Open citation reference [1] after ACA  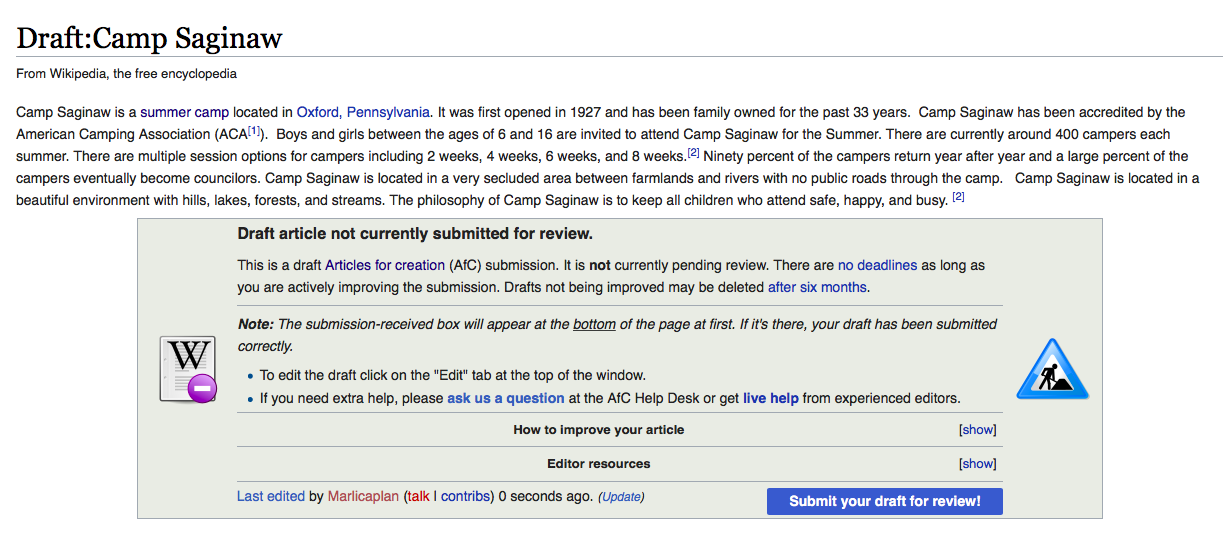click(x=253, y=131)
